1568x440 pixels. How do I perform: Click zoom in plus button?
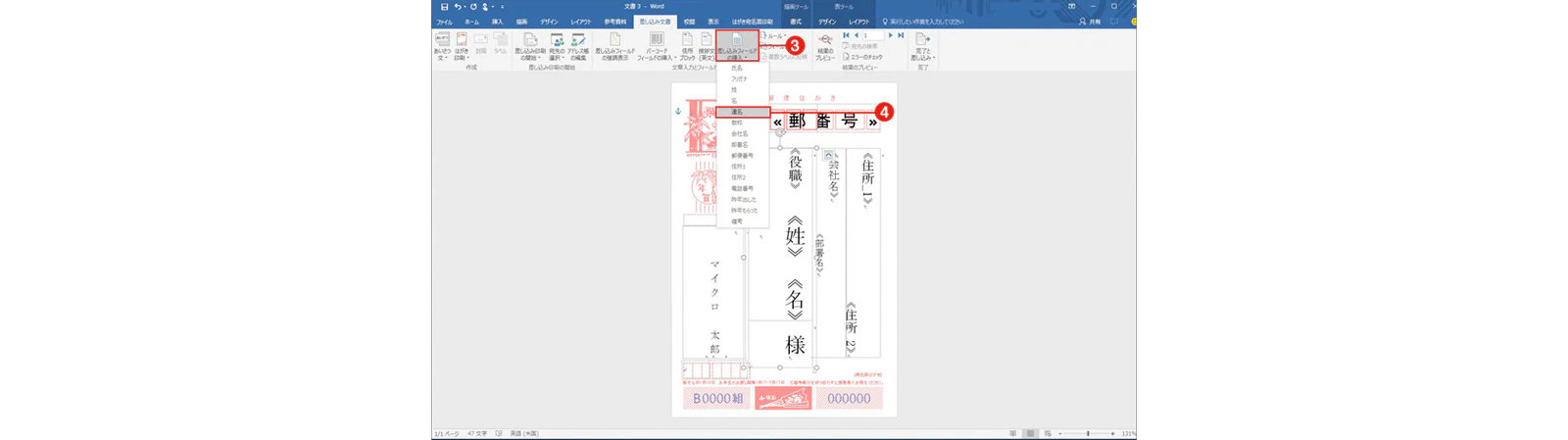click(1112, 433)
